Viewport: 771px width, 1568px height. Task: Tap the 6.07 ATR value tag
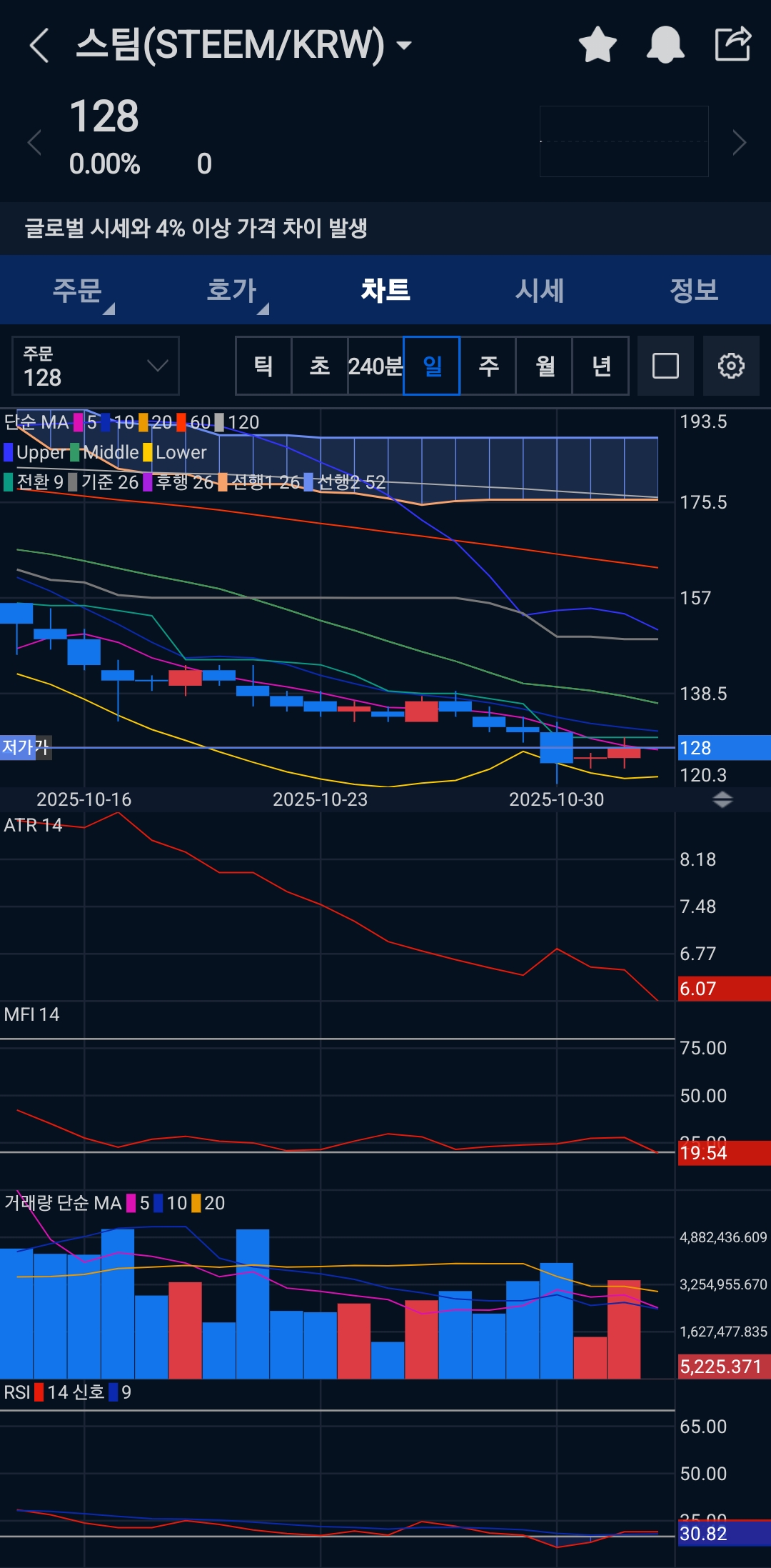[x=723, y=989]
